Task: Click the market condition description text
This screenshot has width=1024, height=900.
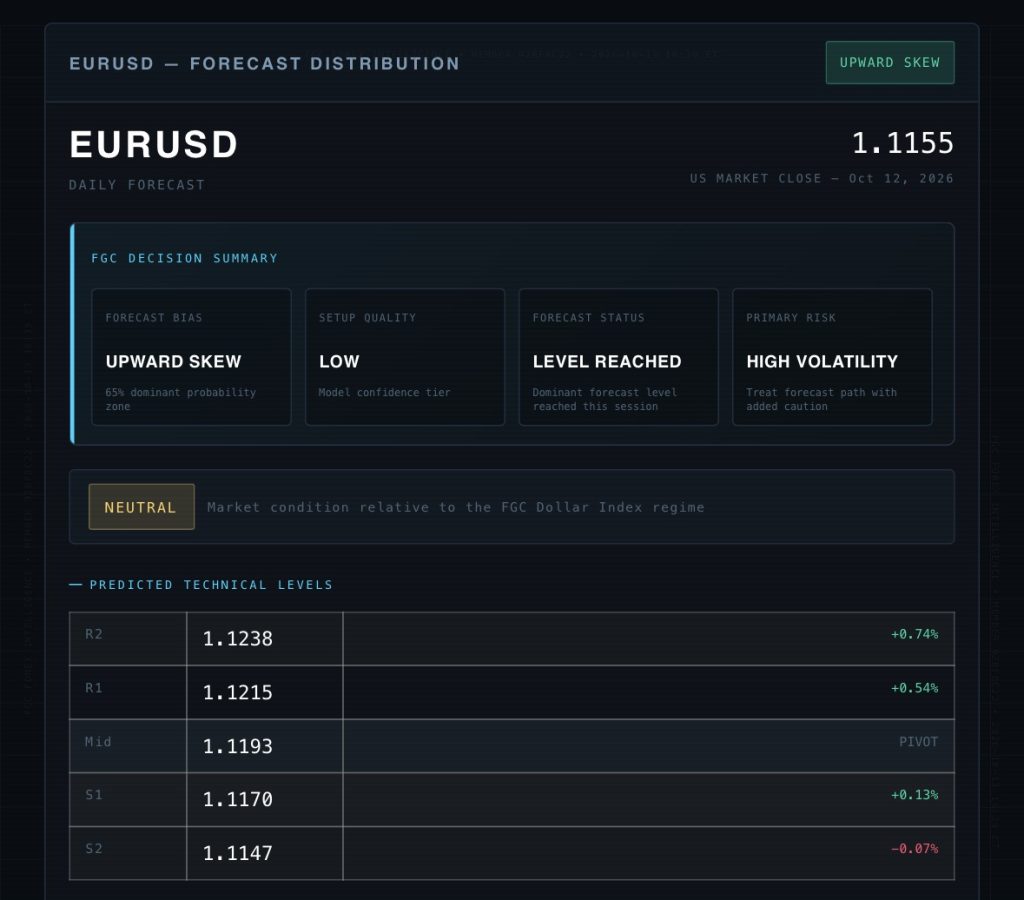Action: pos(456,507)
